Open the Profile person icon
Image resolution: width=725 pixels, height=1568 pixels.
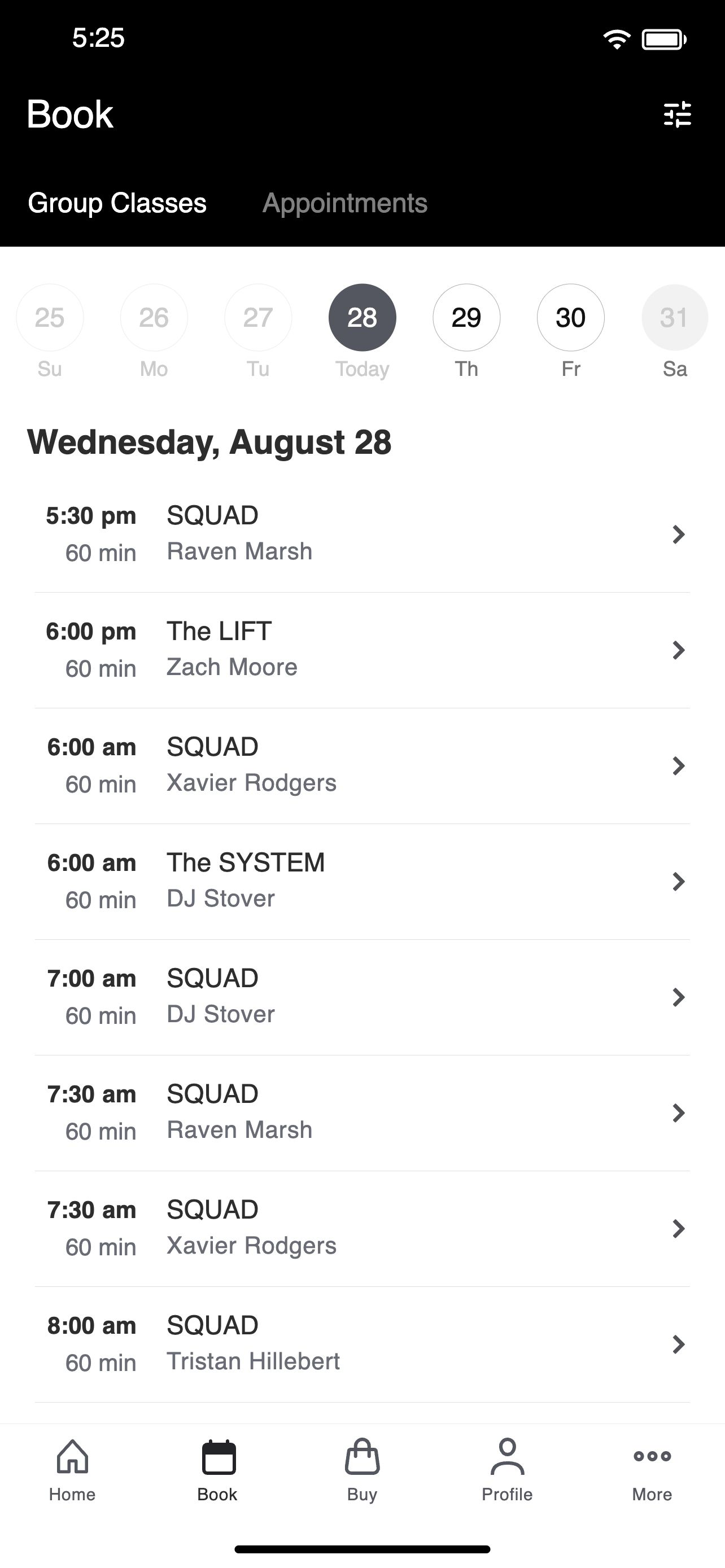507,1457
